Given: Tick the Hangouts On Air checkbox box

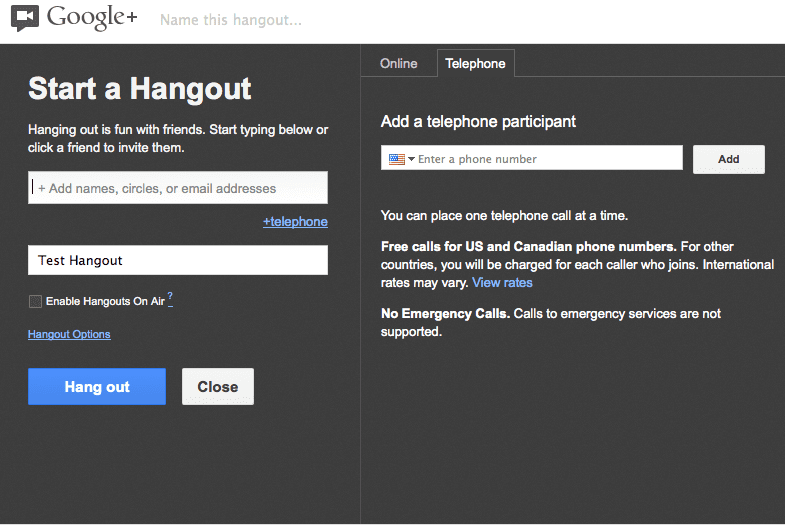Looking at the screenshot, I should (36, 301).
